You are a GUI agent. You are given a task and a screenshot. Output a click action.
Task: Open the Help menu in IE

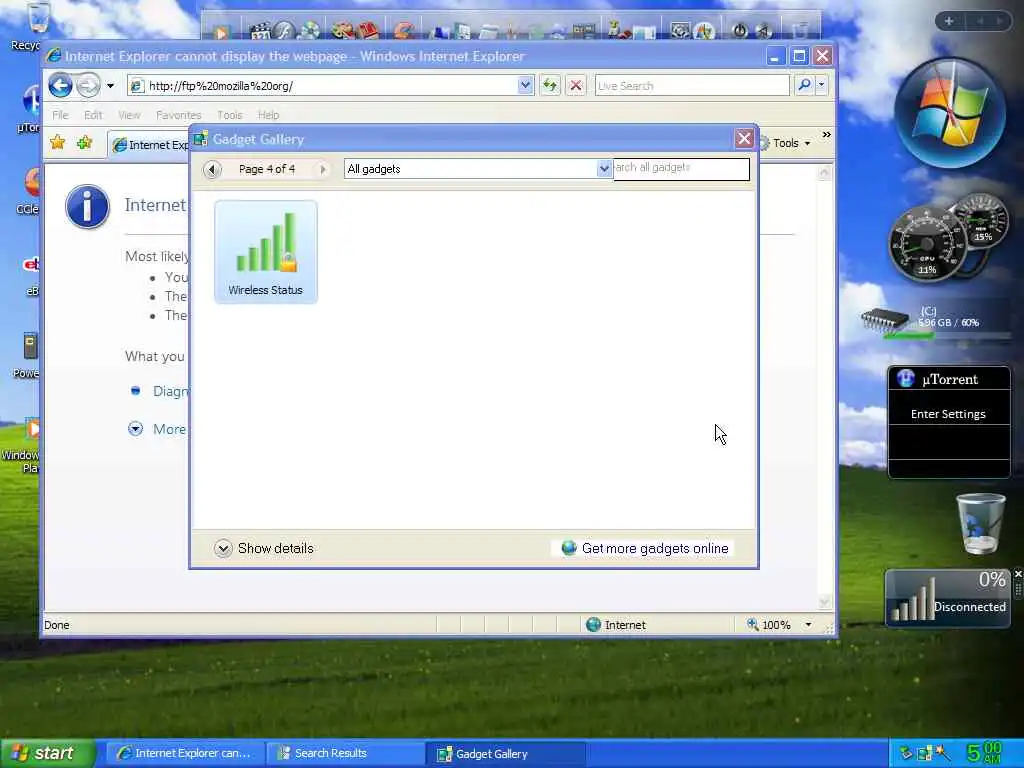point(268,115)
